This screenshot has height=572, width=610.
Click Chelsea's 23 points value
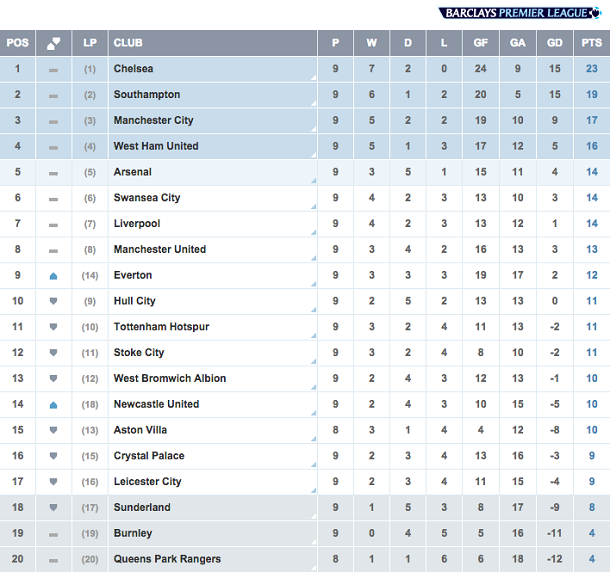(x=592, y=69)
